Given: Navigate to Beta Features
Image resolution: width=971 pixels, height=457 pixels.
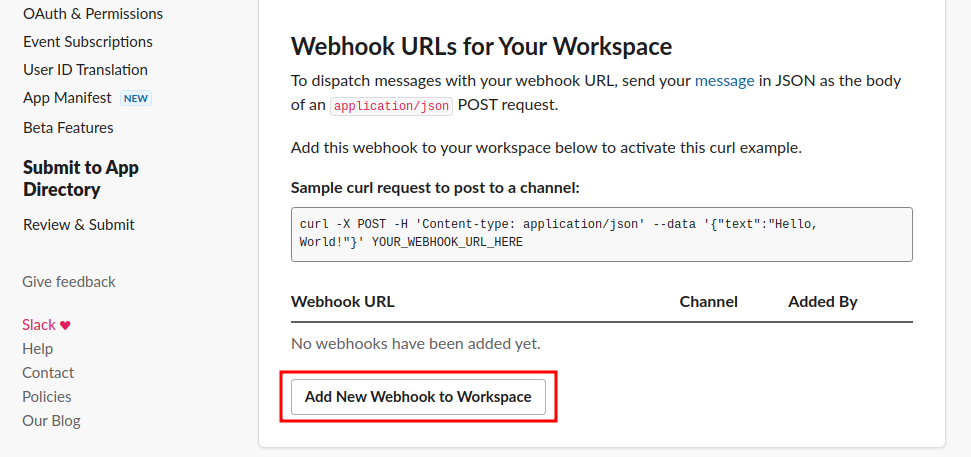Looking at the screenshot, I should [68, 128].
